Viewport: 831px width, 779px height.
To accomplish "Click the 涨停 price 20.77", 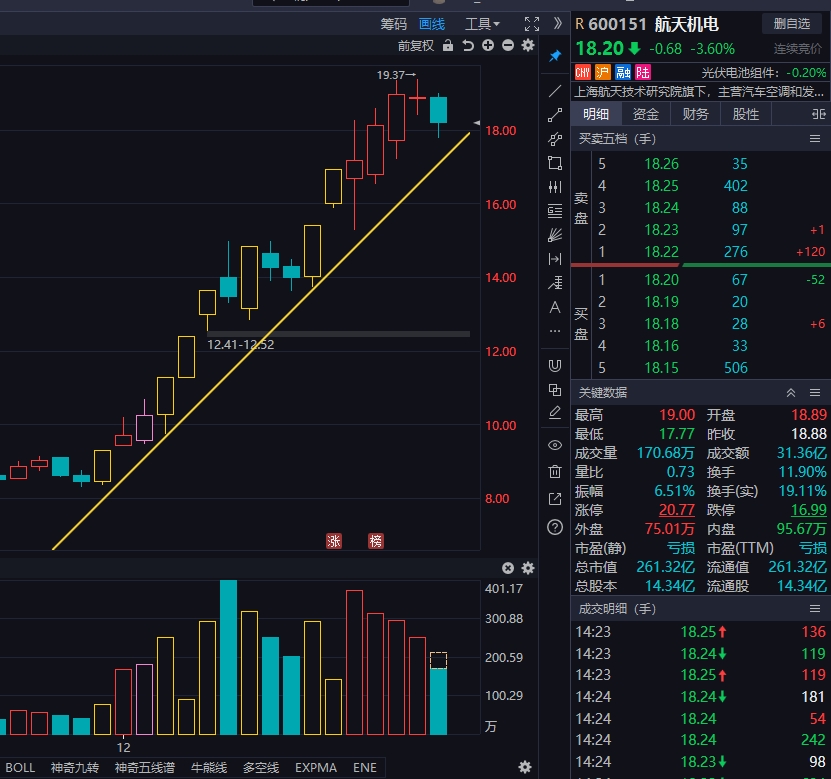I will (676, 510).
